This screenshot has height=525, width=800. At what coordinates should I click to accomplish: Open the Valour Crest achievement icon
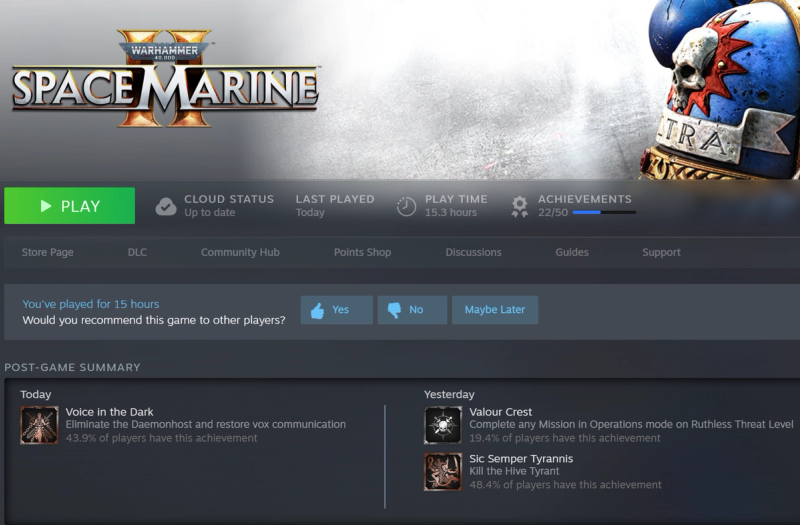click(443, 425)
